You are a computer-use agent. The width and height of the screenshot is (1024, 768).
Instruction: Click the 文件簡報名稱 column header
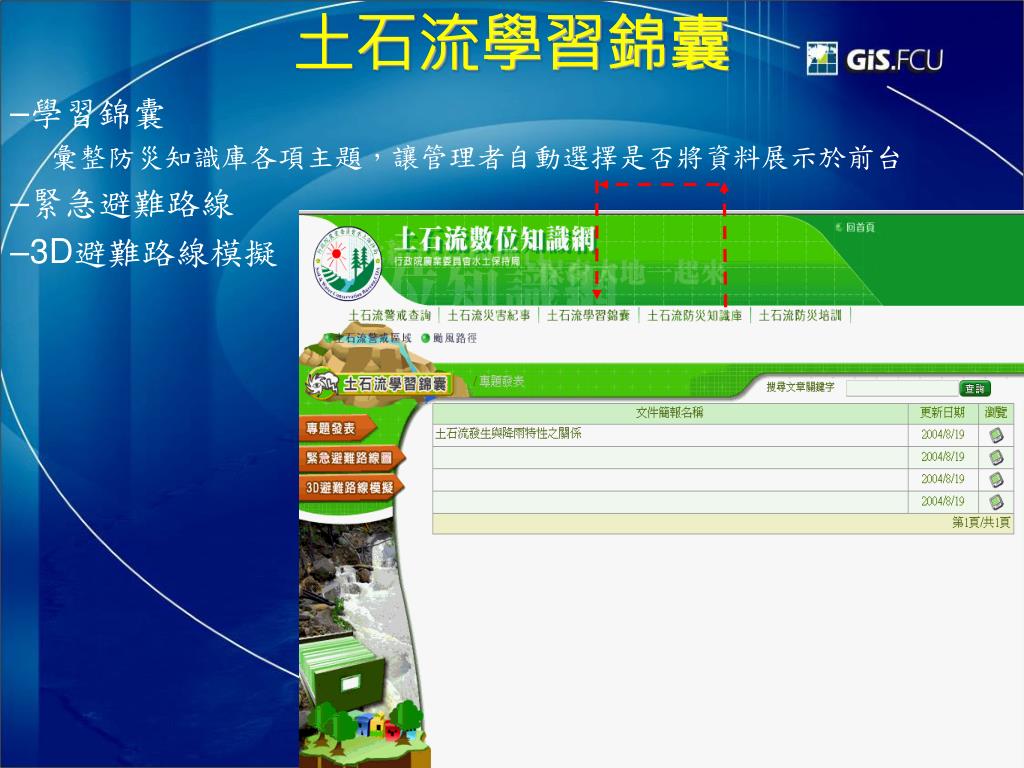click(669, 413)
